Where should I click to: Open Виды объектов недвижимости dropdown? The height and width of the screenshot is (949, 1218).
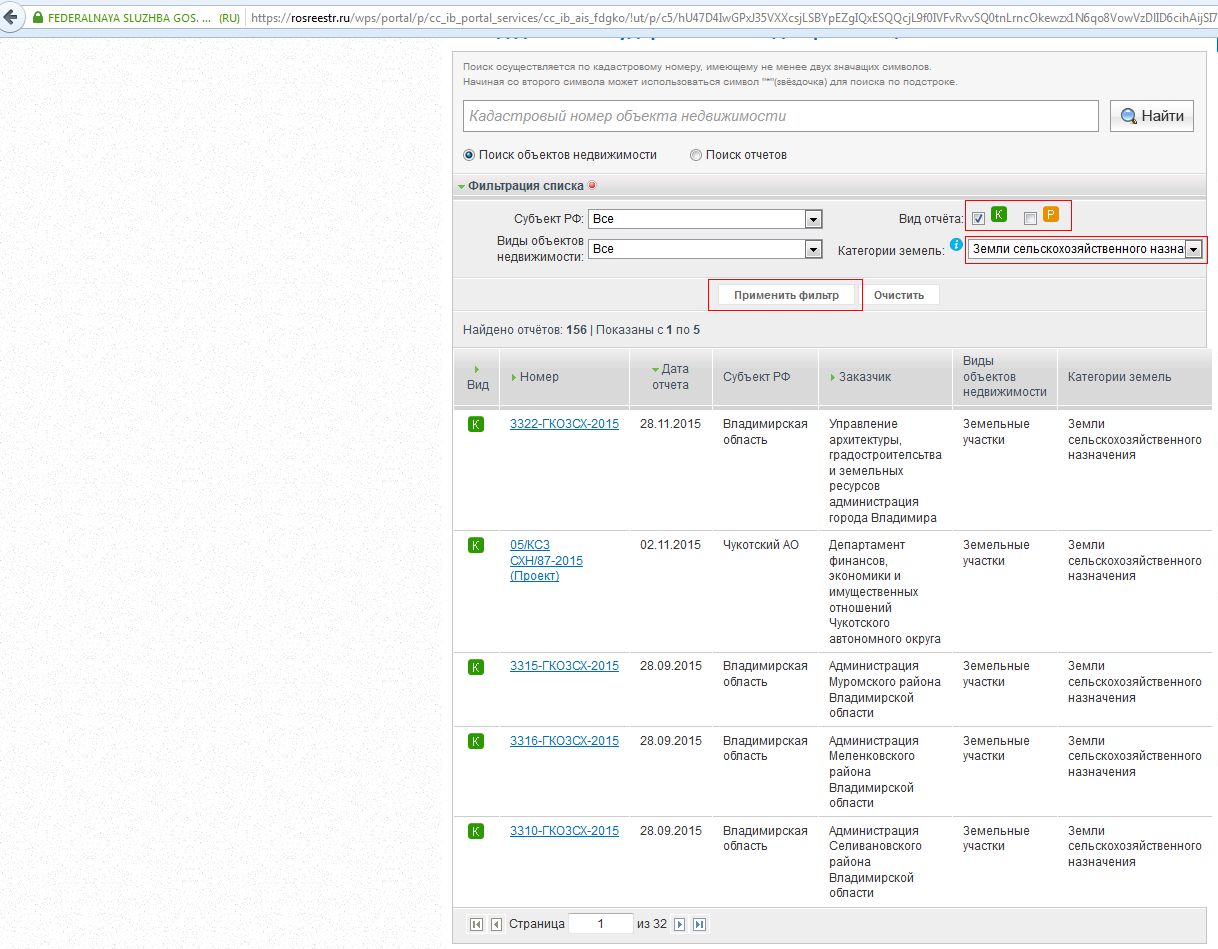coord(813,249)
